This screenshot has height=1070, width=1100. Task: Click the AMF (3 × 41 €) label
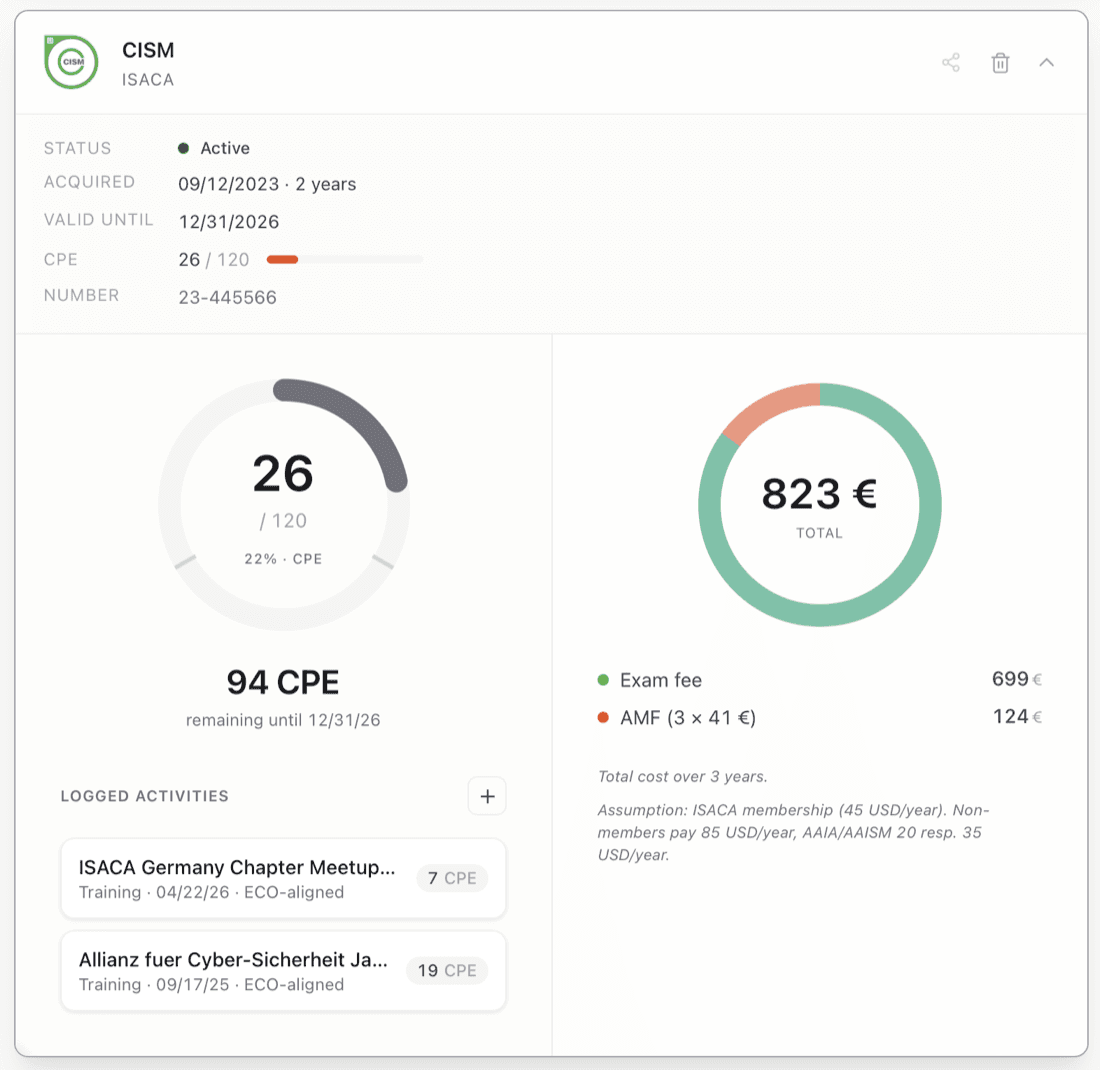(688, 718)
